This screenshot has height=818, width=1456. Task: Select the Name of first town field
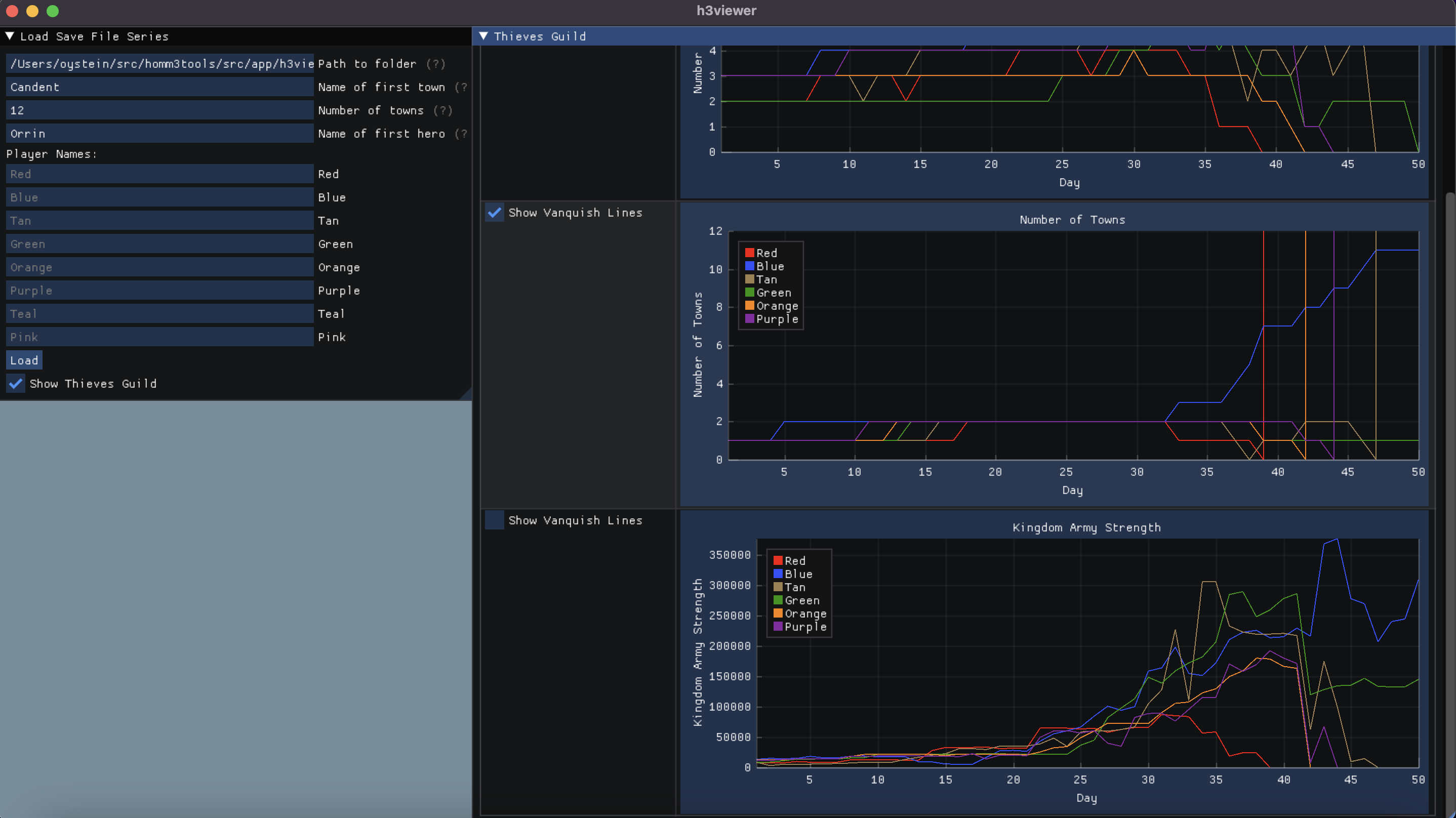point(159,86)
